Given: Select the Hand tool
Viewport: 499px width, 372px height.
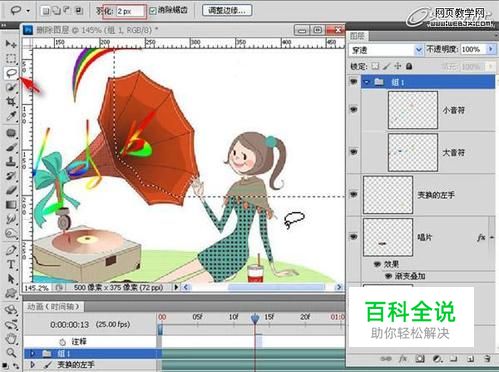Looking at the screenshot, I should click(11, 339).
